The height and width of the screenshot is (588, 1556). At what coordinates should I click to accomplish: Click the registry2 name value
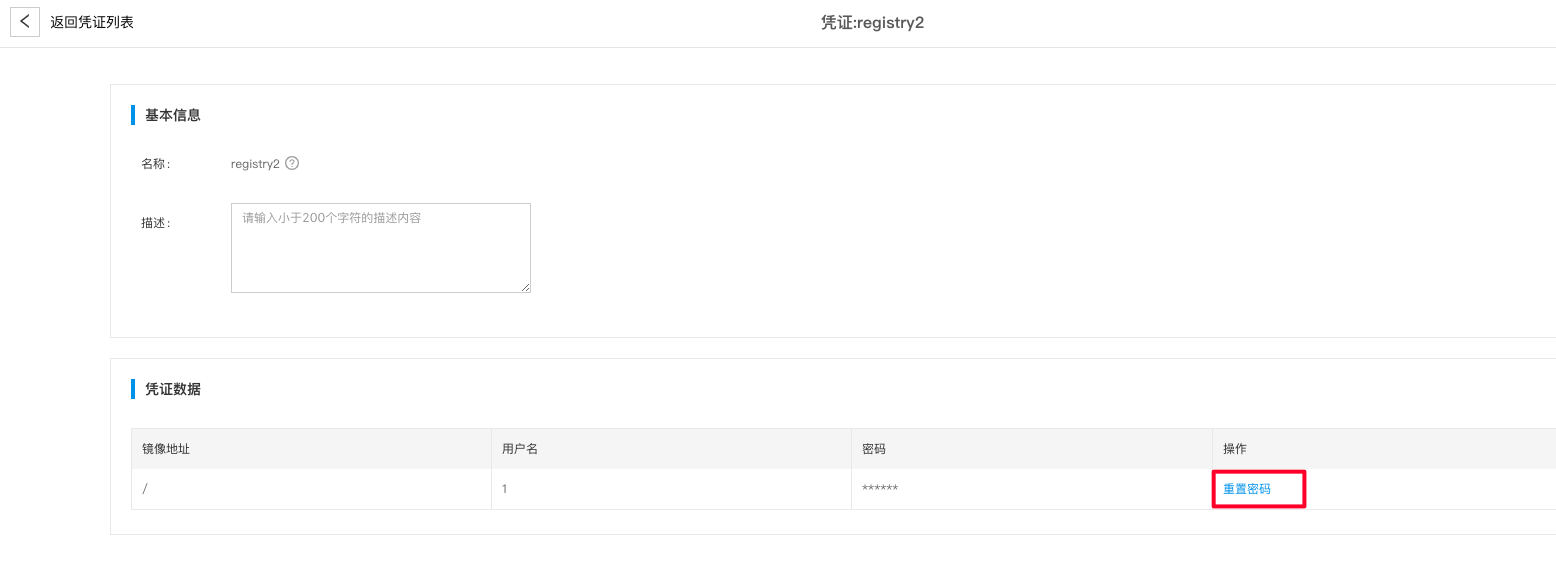pos(255,164)
